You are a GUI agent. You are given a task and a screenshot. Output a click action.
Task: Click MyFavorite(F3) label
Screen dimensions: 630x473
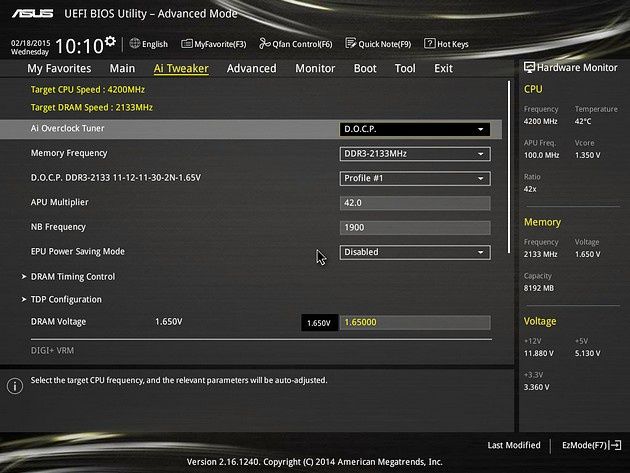220,44
